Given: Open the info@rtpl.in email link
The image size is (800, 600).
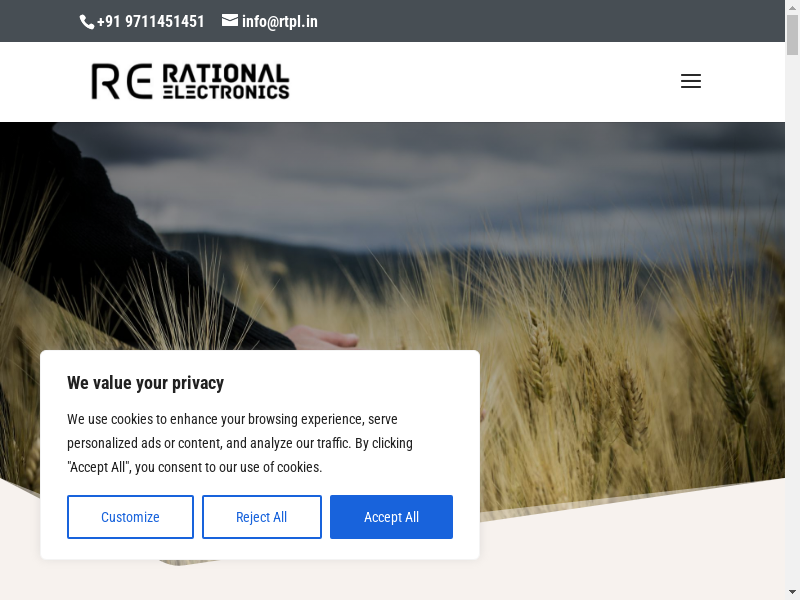Looking at the screenshot, I should click(x=279, y=21).
